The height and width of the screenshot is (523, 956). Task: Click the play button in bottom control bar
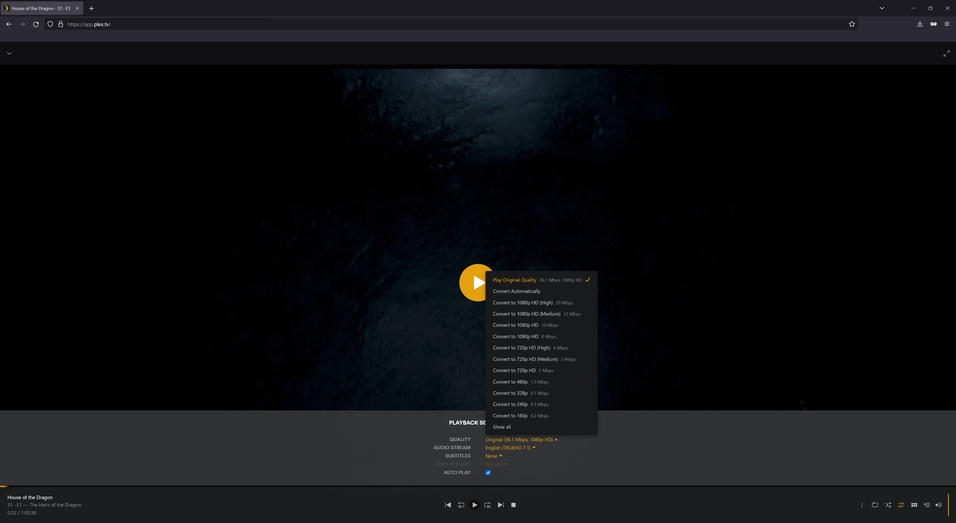(x=474, y=505)
